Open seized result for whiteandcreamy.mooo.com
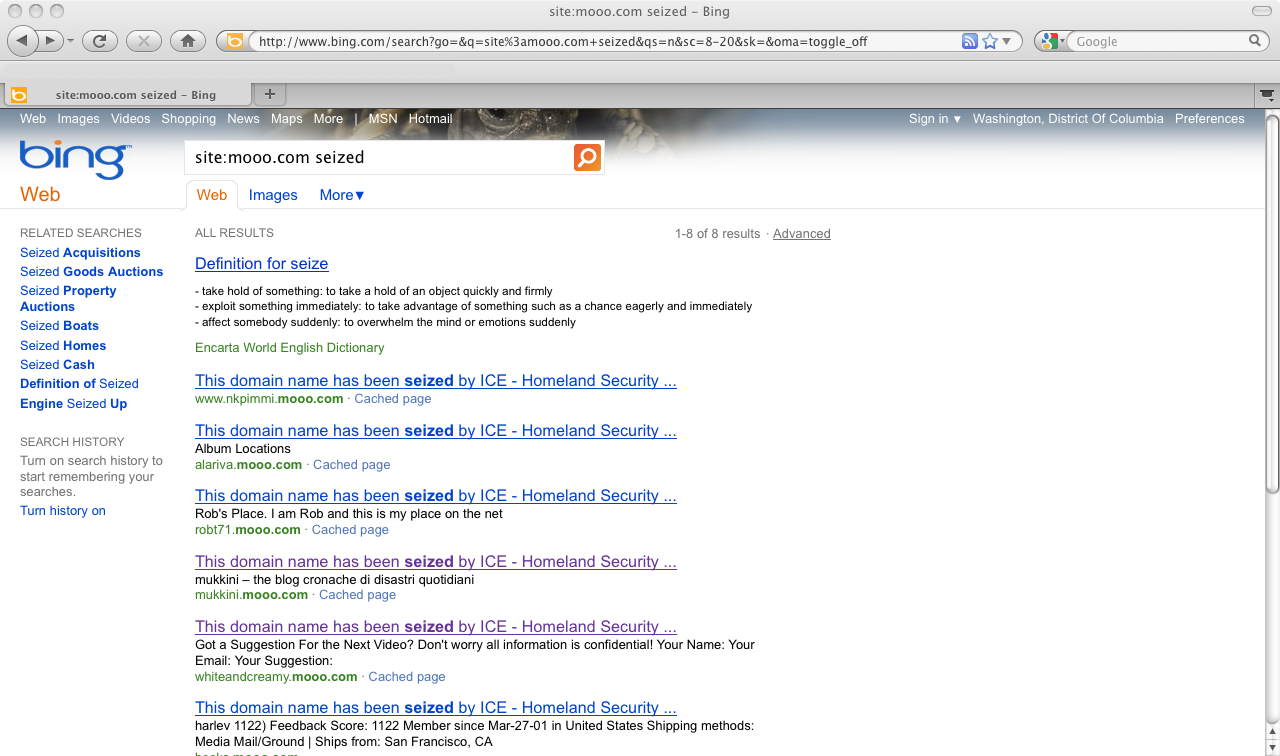This screenshot has width=1280, height=756. 435,627
